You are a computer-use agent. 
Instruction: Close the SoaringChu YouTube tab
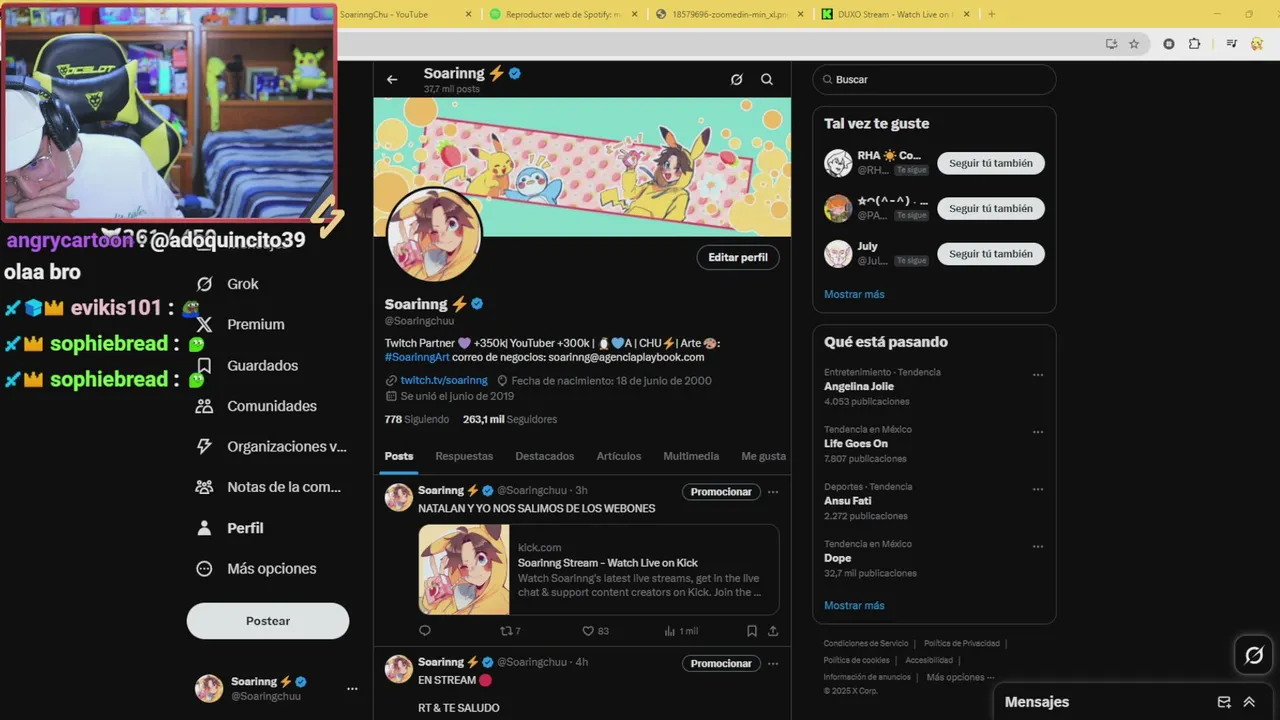tap(469, 14)
